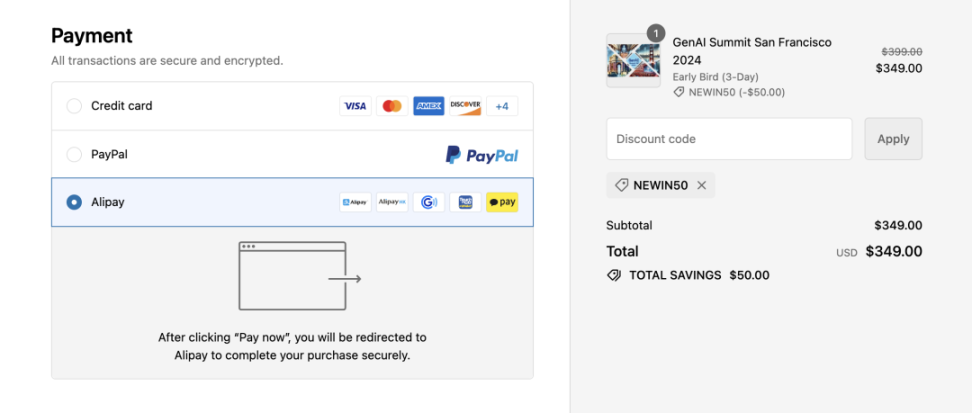972x413 pixels.
Task: Click the NEWIN50 discount tag chip
Action: pyautogui.click(x=660, y=185)
